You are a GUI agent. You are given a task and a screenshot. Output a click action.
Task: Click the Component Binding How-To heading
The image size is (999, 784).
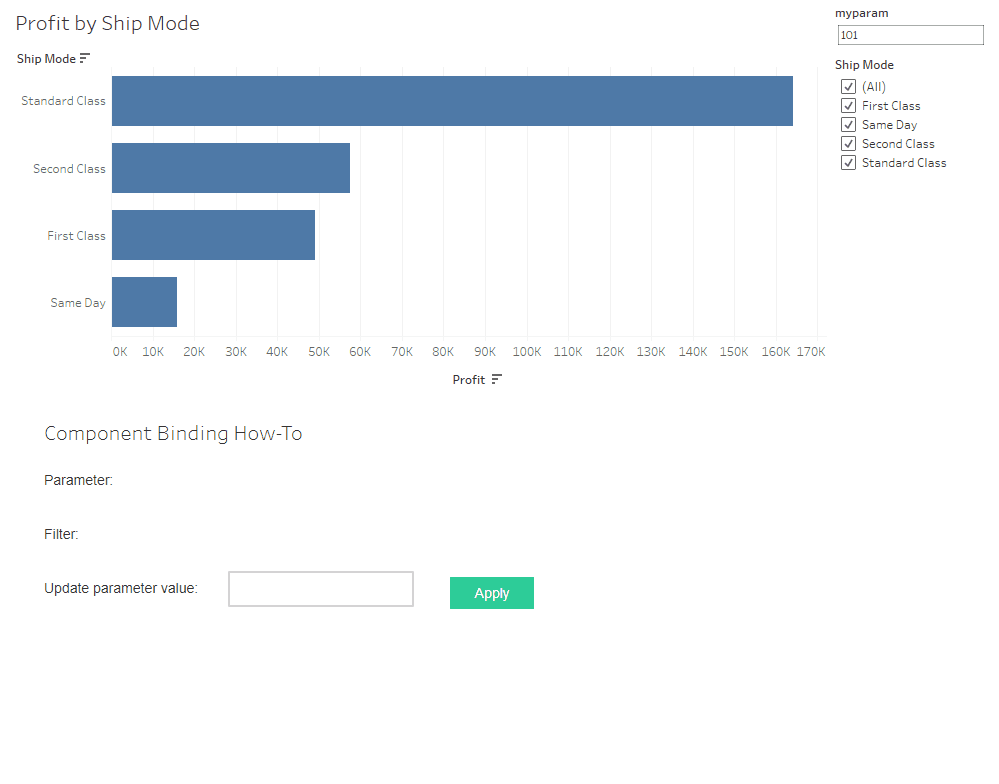[x=173, y=433]
